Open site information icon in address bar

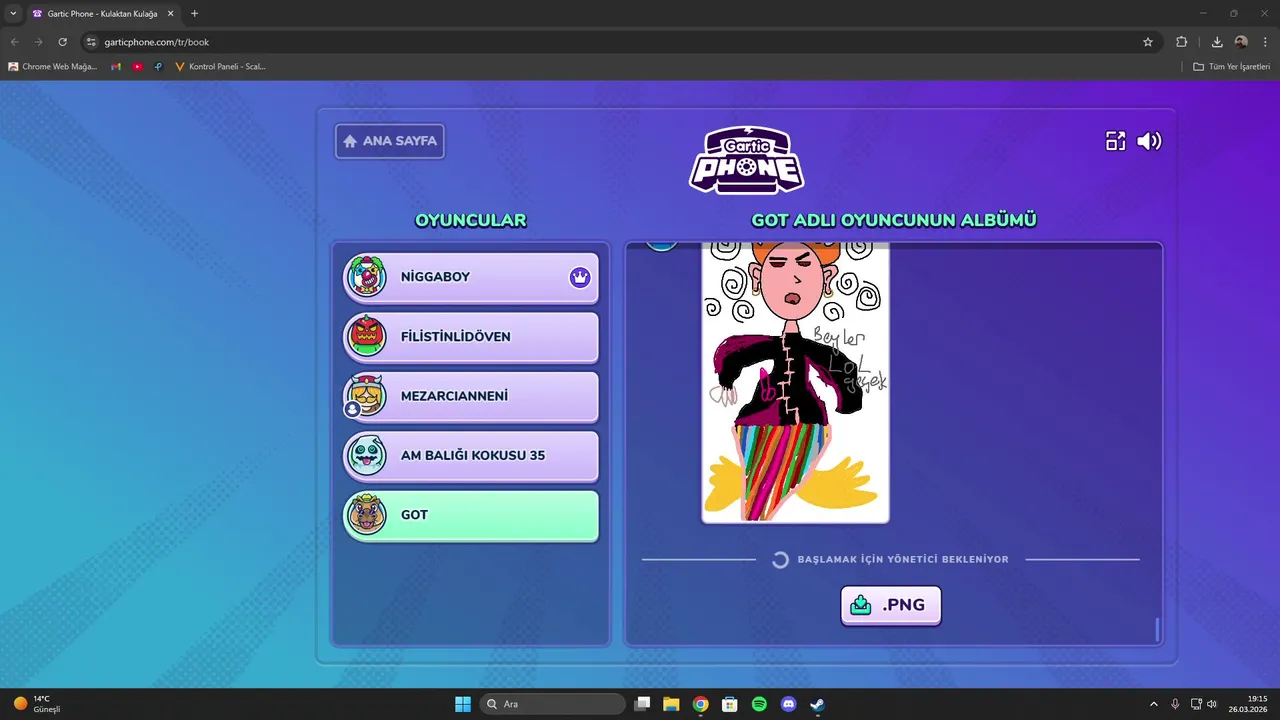(x=91, y=42)
